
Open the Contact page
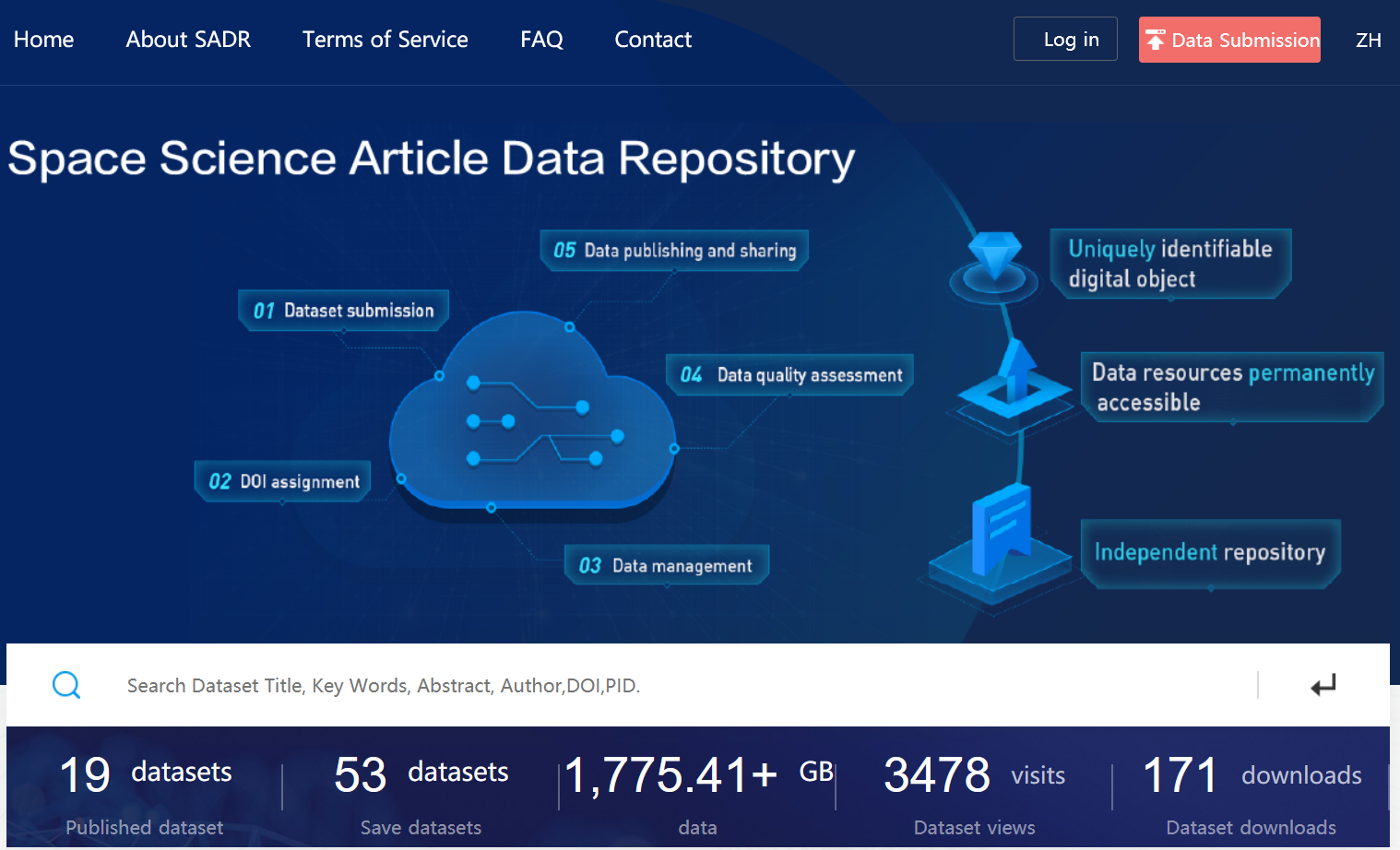coord(653,40)
